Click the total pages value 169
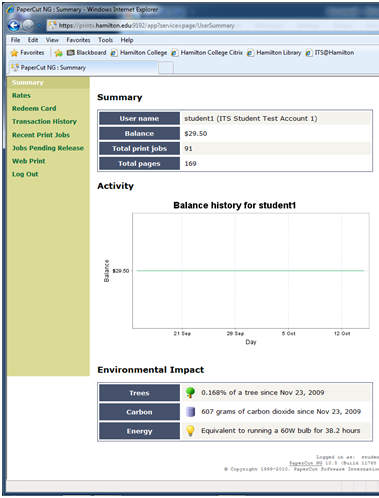 190,164
